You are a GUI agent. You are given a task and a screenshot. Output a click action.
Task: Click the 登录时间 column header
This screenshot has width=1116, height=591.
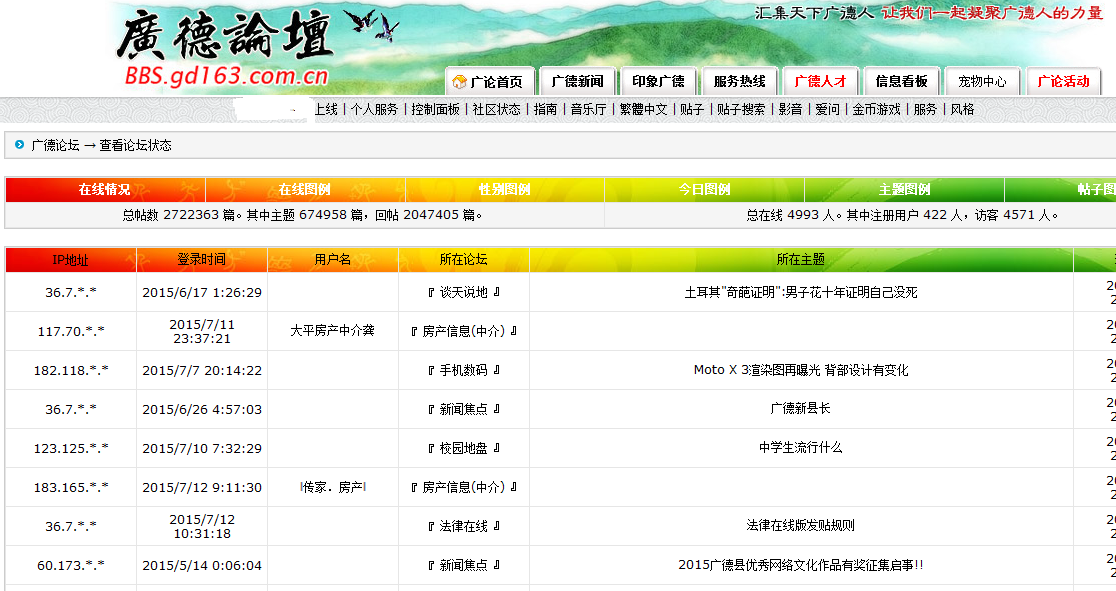(x=201, y=260)
